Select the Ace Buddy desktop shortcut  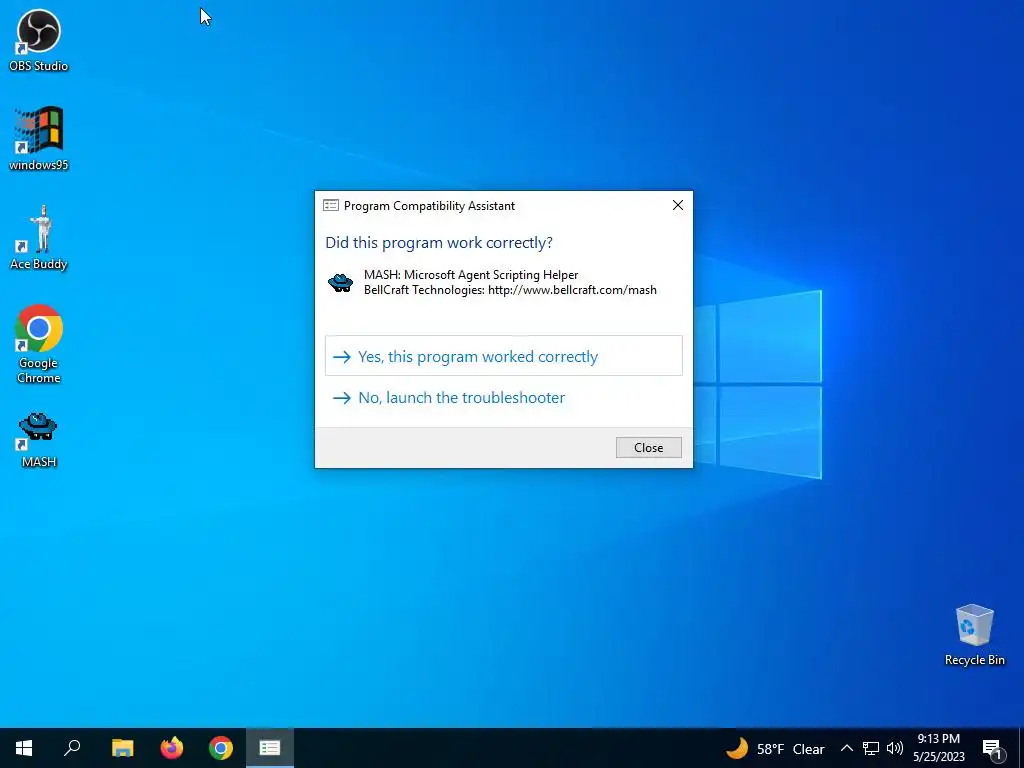39,238
